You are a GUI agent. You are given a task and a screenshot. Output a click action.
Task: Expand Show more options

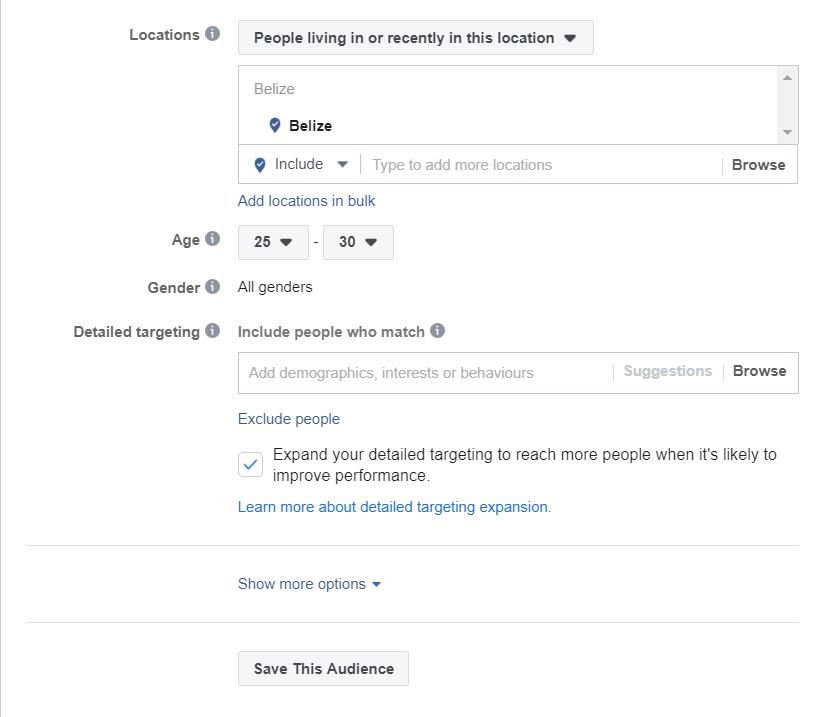tap(309, 584)
